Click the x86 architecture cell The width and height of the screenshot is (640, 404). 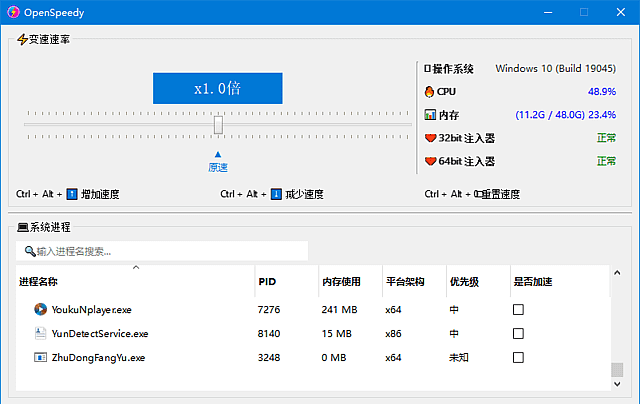coord(393,334)
